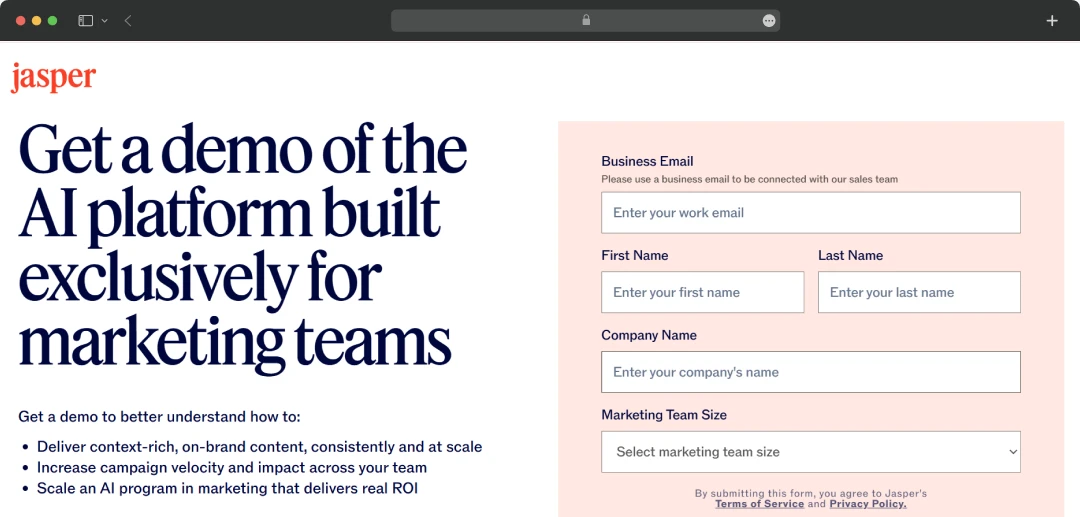Focus the First Name input field
The image size is (1080, 517).
pyautogui.click(x=703, y=293)
